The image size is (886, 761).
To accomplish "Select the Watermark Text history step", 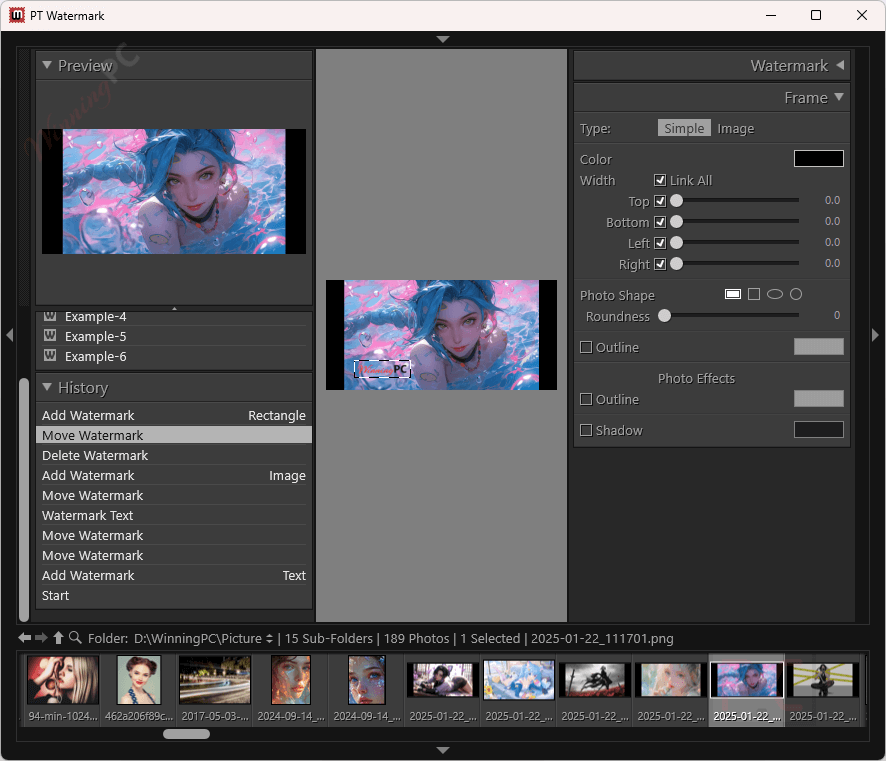I will (173, 515).
